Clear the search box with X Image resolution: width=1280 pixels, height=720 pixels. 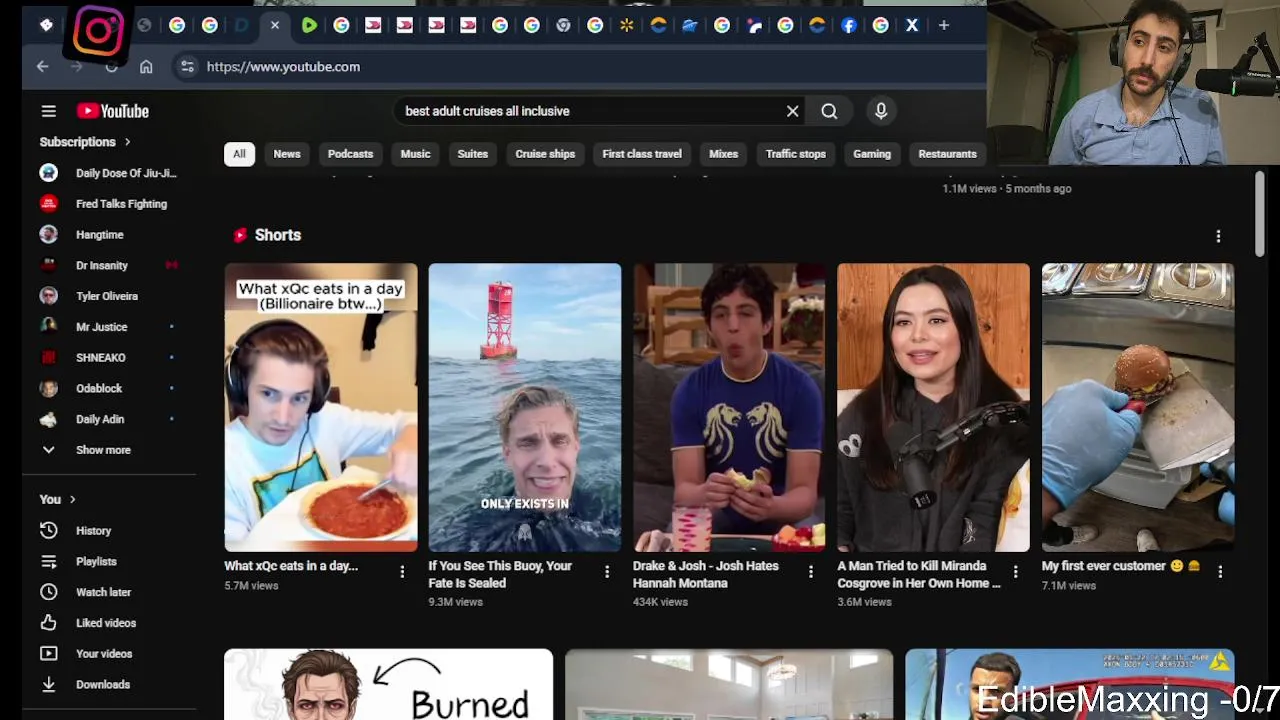pos(792,111)
